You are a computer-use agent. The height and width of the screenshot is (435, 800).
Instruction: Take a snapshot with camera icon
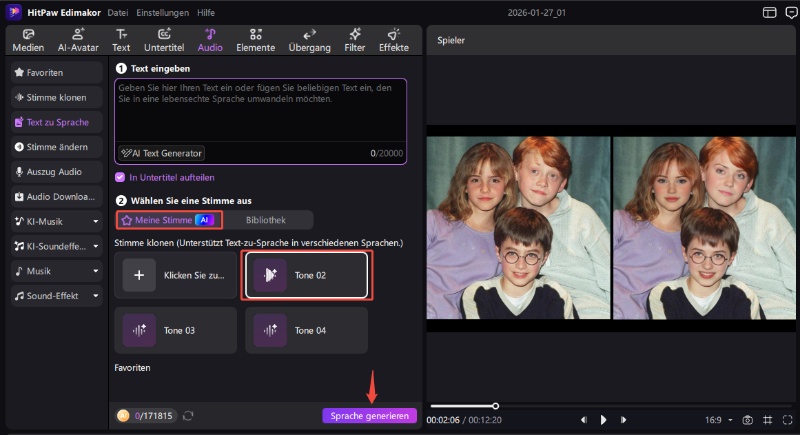(x=747, y=420)
